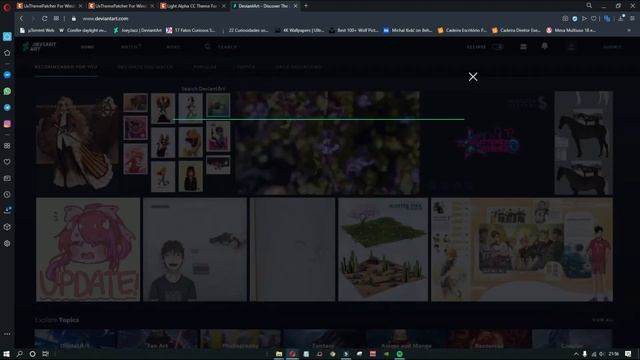
Task: Open the Windows notification center
Action: (x=628, y=354)
